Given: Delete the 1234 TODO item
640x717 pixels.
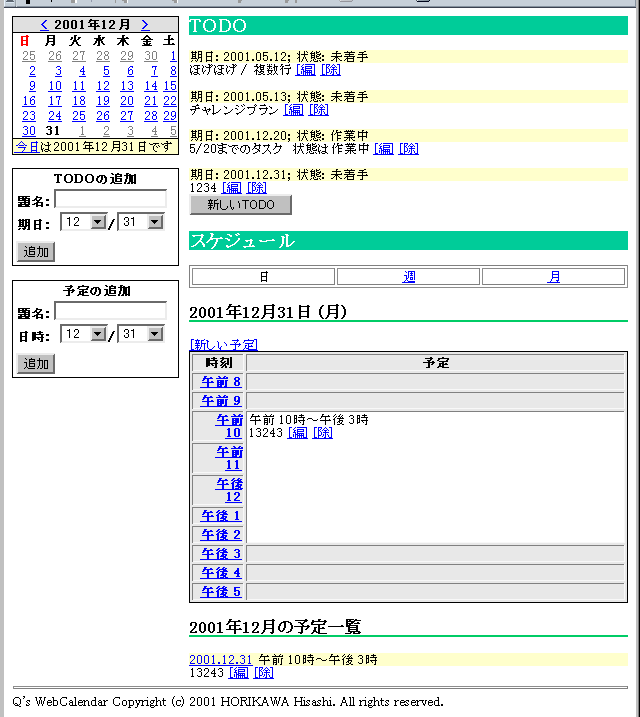Looking at the screenshot, I should click(x=257, y=188).
